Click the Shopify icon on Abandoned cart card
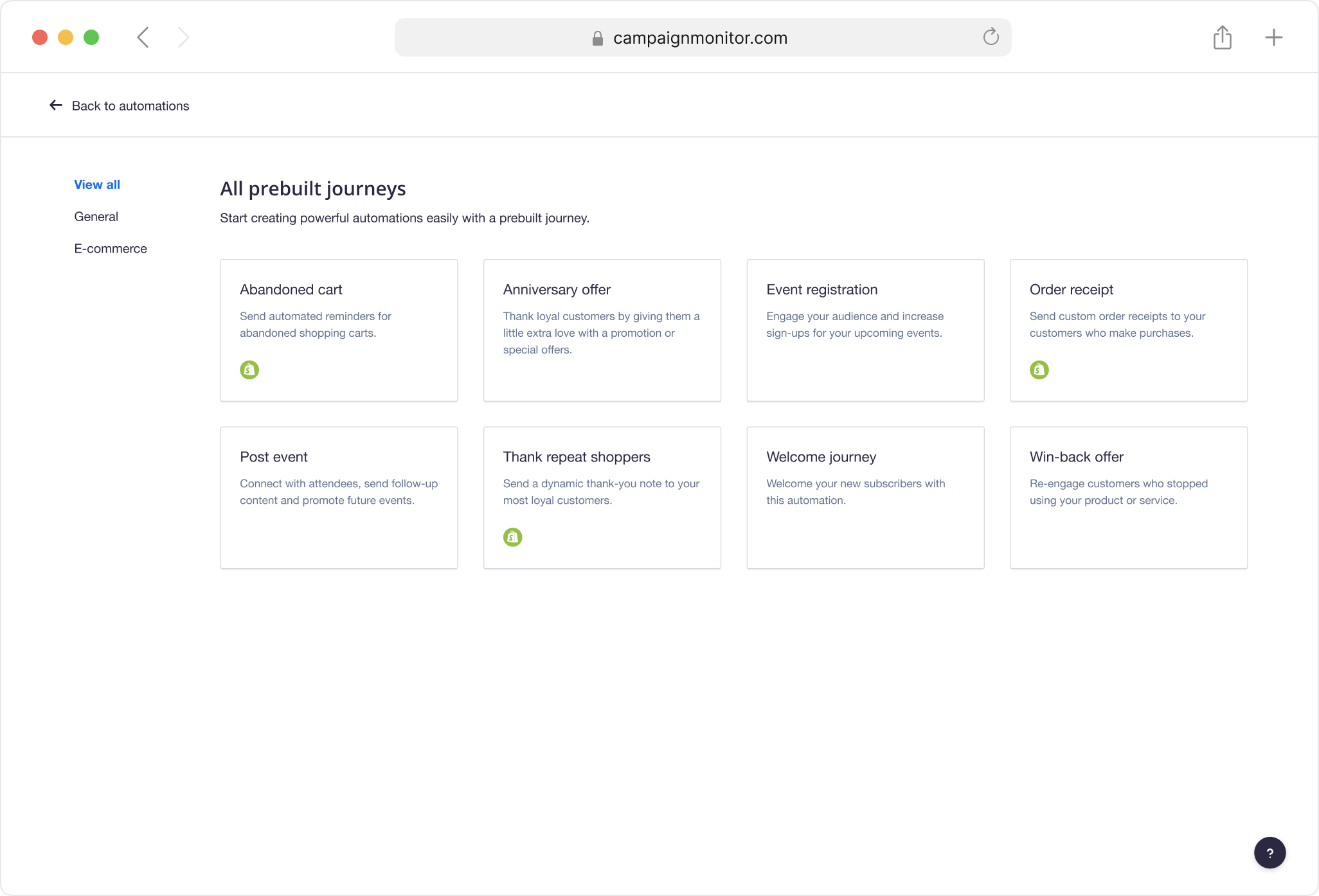The image size is (1319, 896). [x=249, y=370]
